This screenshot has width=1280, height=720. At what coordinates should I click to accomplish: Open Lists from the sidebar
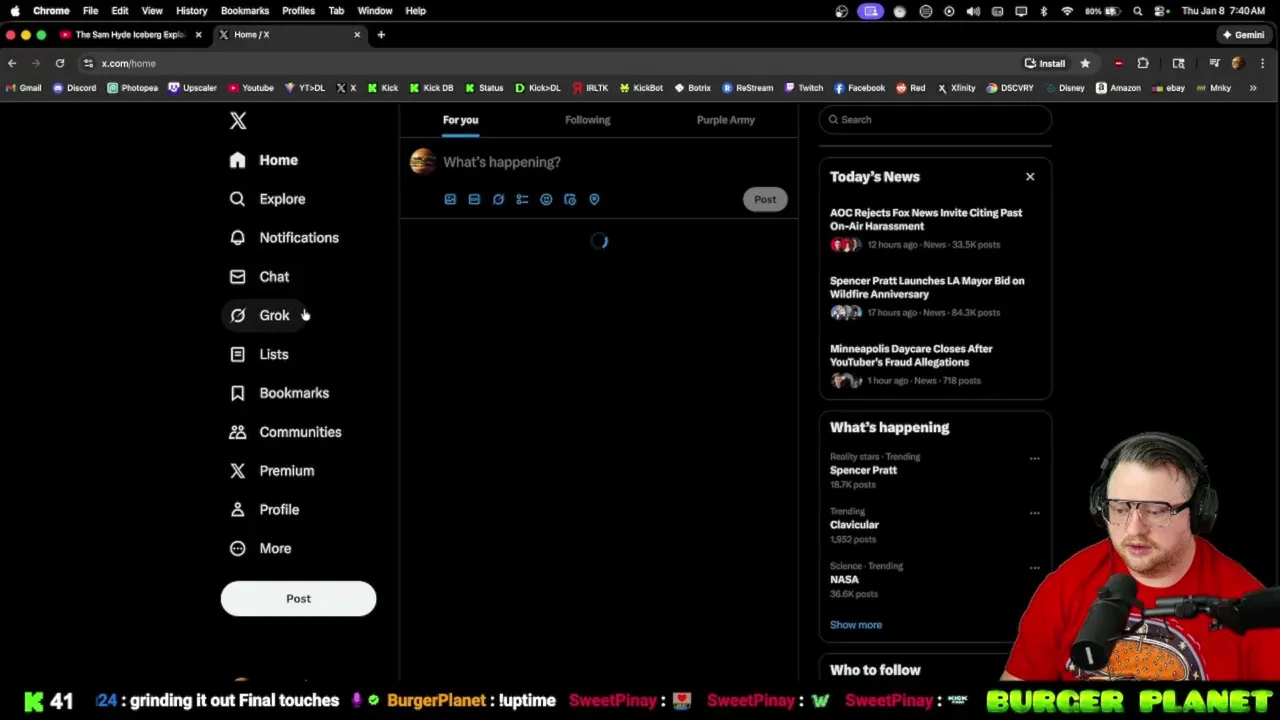click(x=260, y=354)
